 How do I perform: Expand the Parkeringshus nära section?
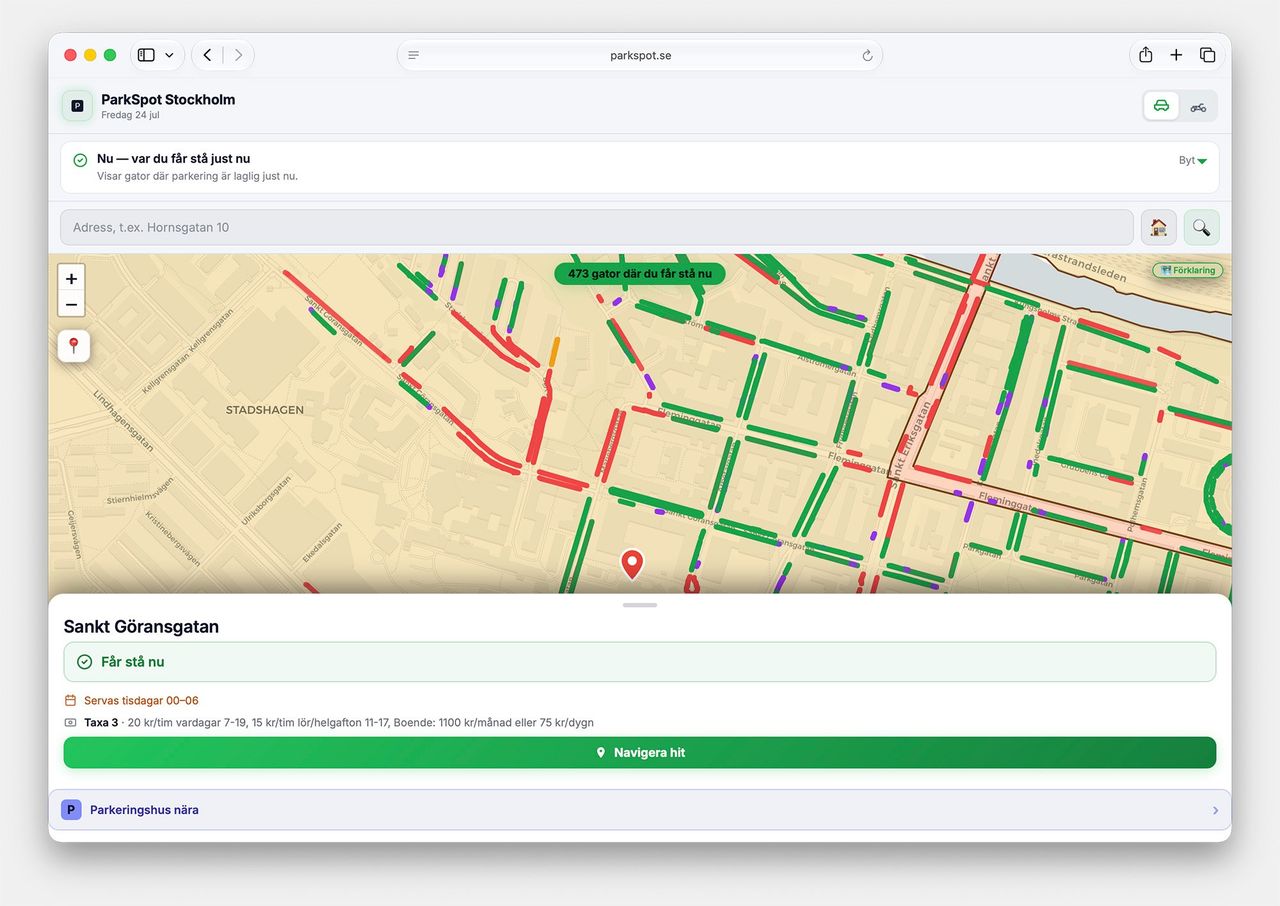point(640,810)
